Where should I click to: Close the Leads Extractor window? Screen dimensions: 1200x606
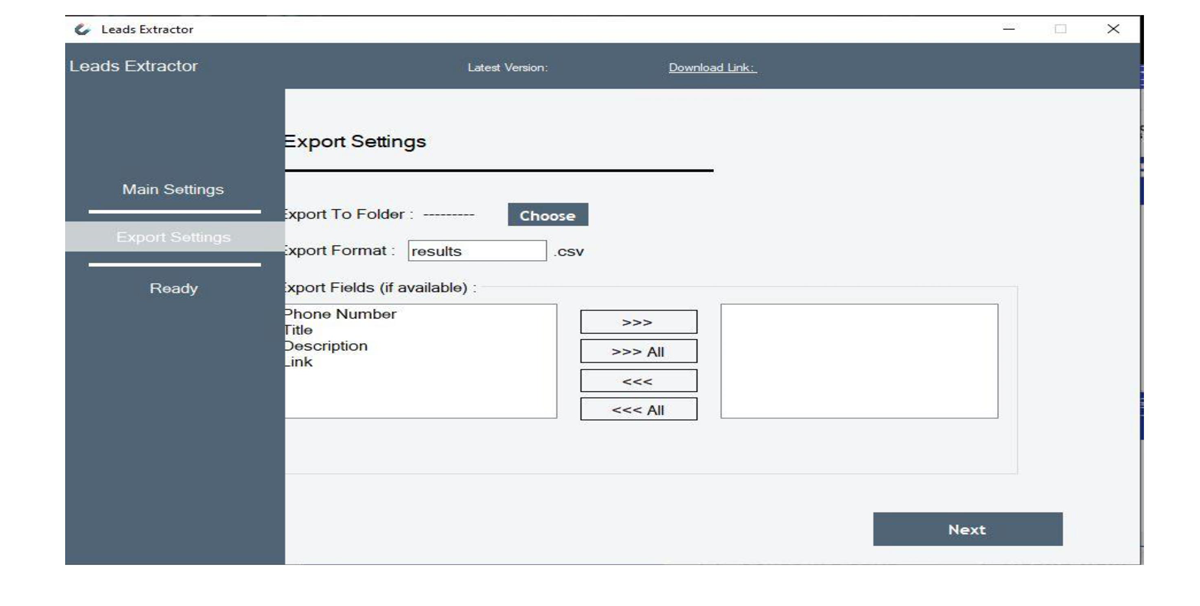point(1113,30)
